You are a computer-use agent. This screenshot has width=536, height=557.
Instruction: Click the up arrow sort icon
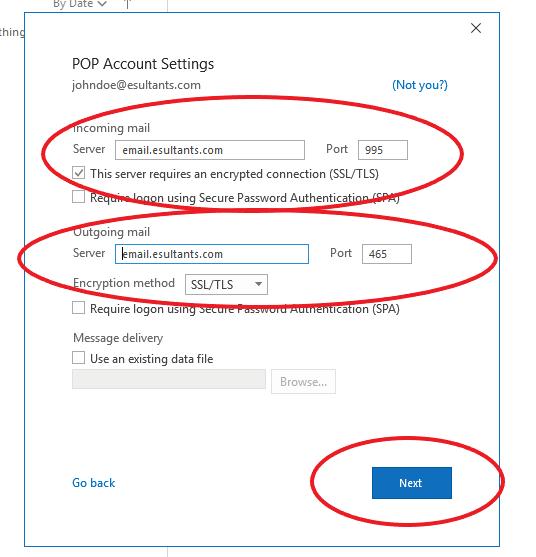(127, 4)
